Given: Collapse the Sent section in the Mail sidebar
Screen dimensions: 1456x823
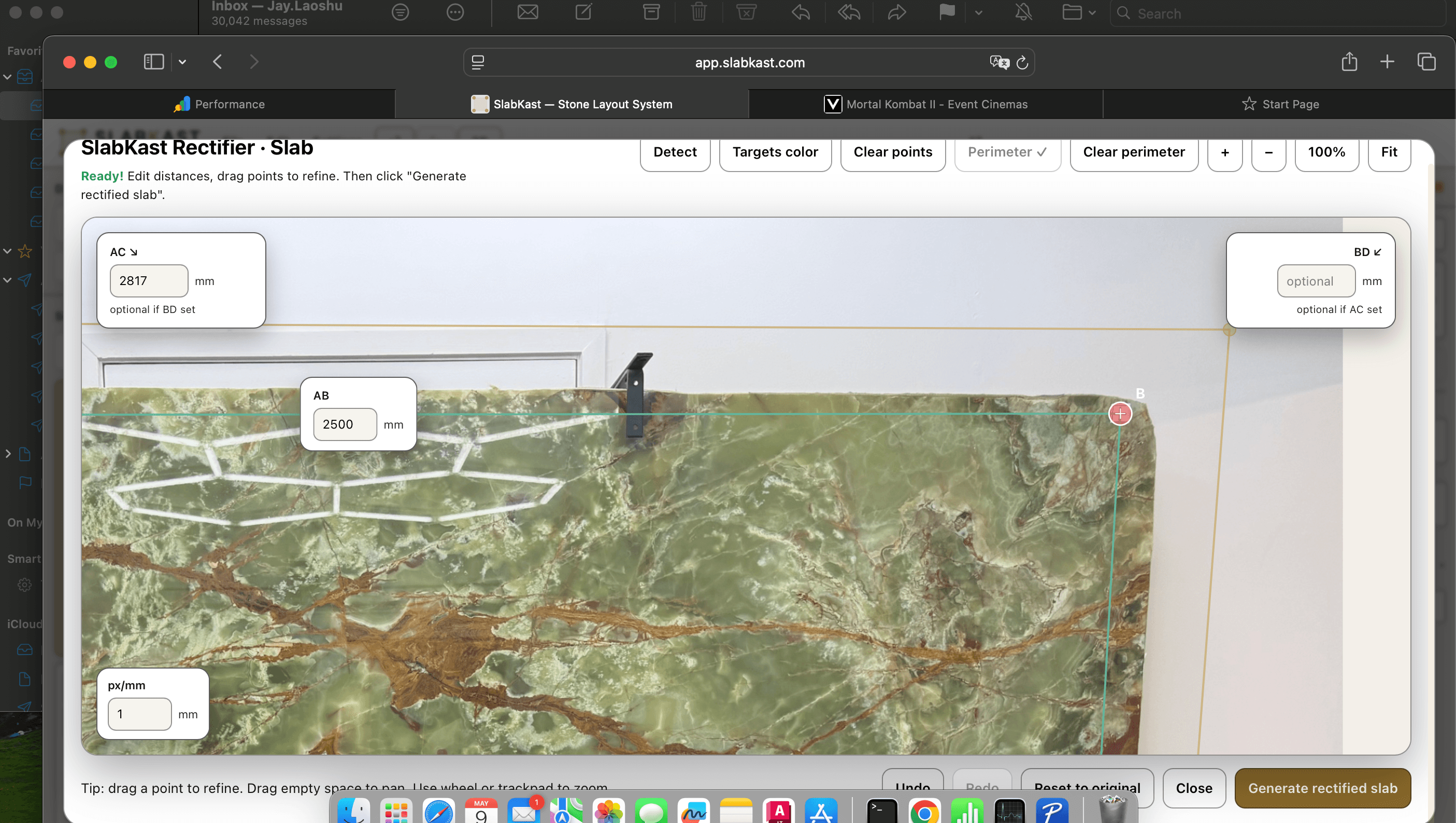Looking at the screenshot, I should click(7, 280).
